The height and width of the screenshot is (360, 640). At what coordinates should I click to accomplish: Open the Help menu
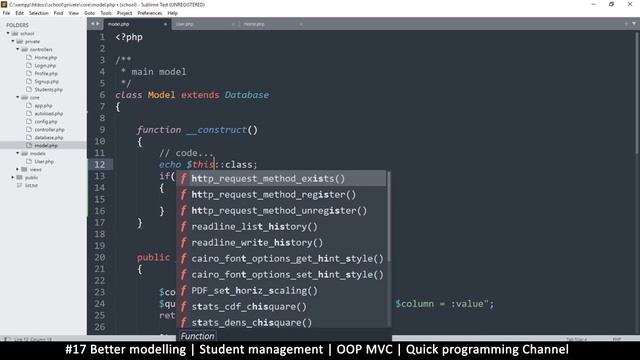[173, 13]
